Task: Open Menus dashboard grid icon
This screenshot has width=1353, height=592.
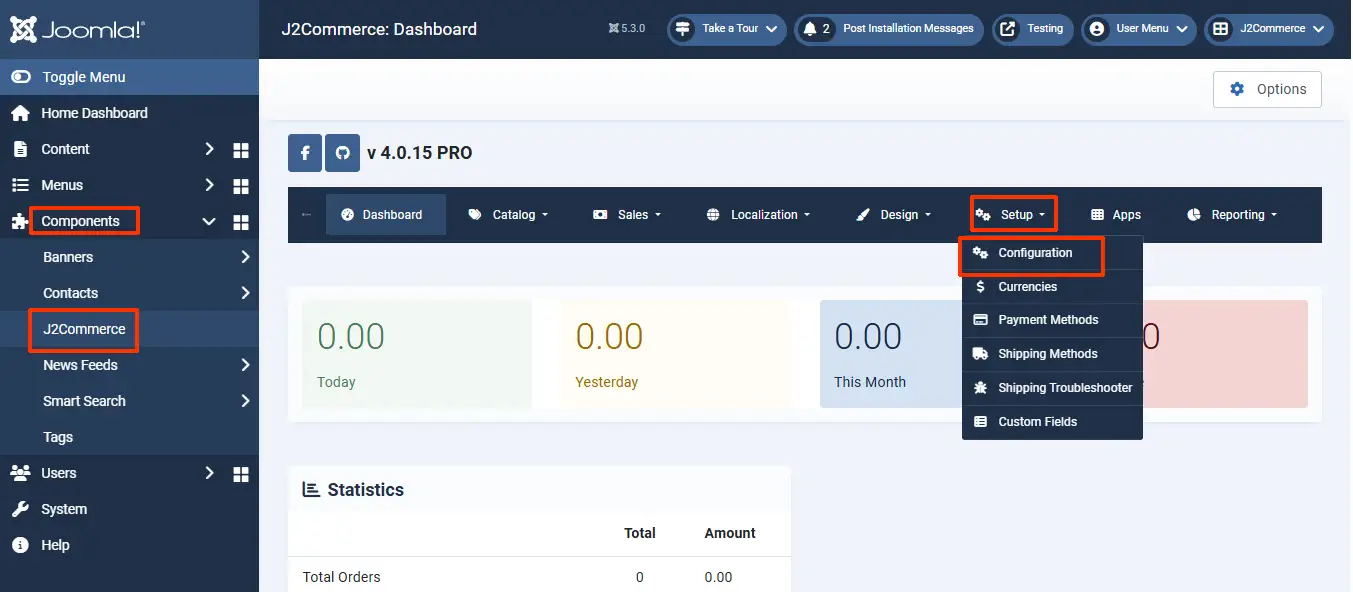Action: coord(240,186)
